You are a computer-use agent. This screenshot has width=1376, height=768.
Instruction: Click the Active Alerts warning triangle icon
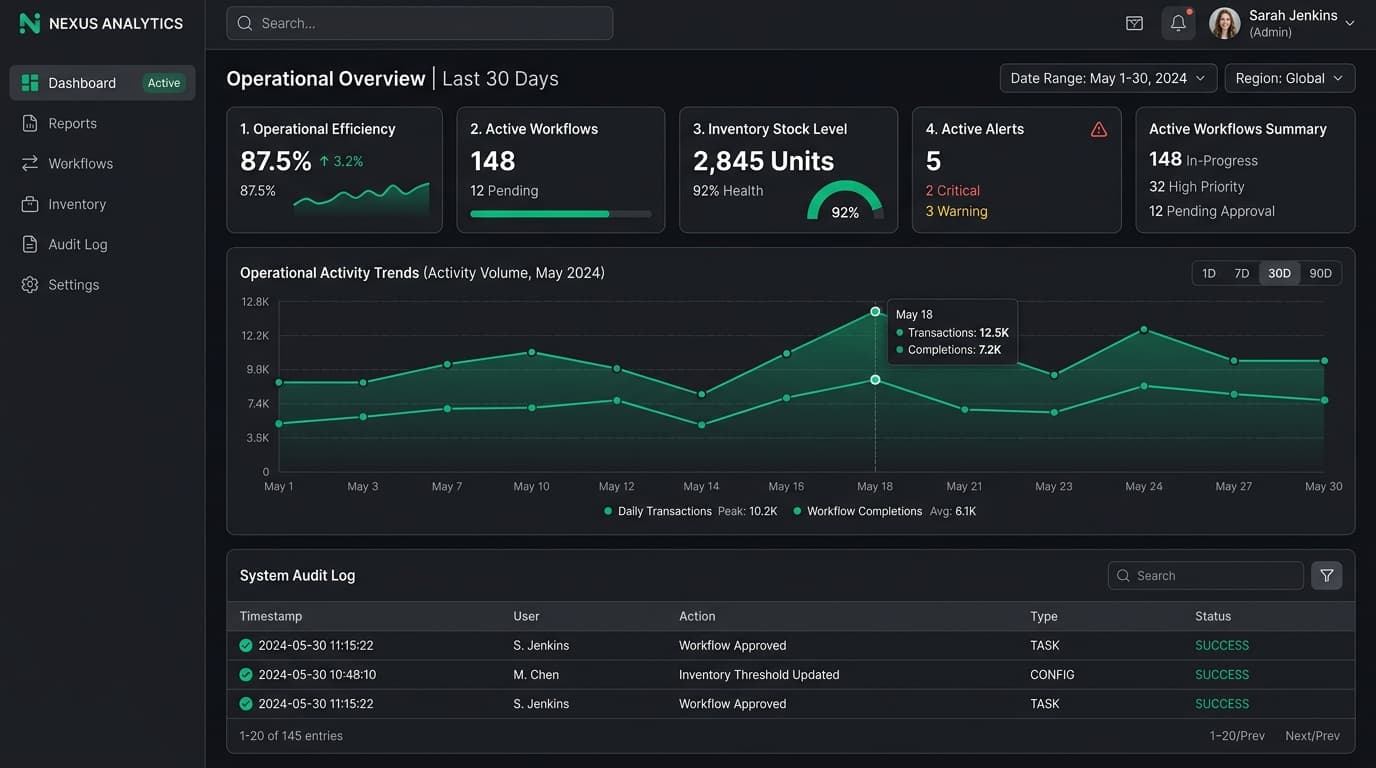[x=1099, y=129]
